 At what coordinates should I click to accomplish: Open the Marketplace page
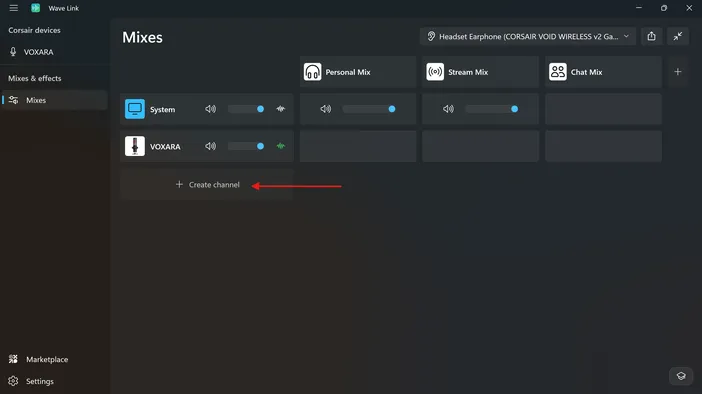coord(55,360)
